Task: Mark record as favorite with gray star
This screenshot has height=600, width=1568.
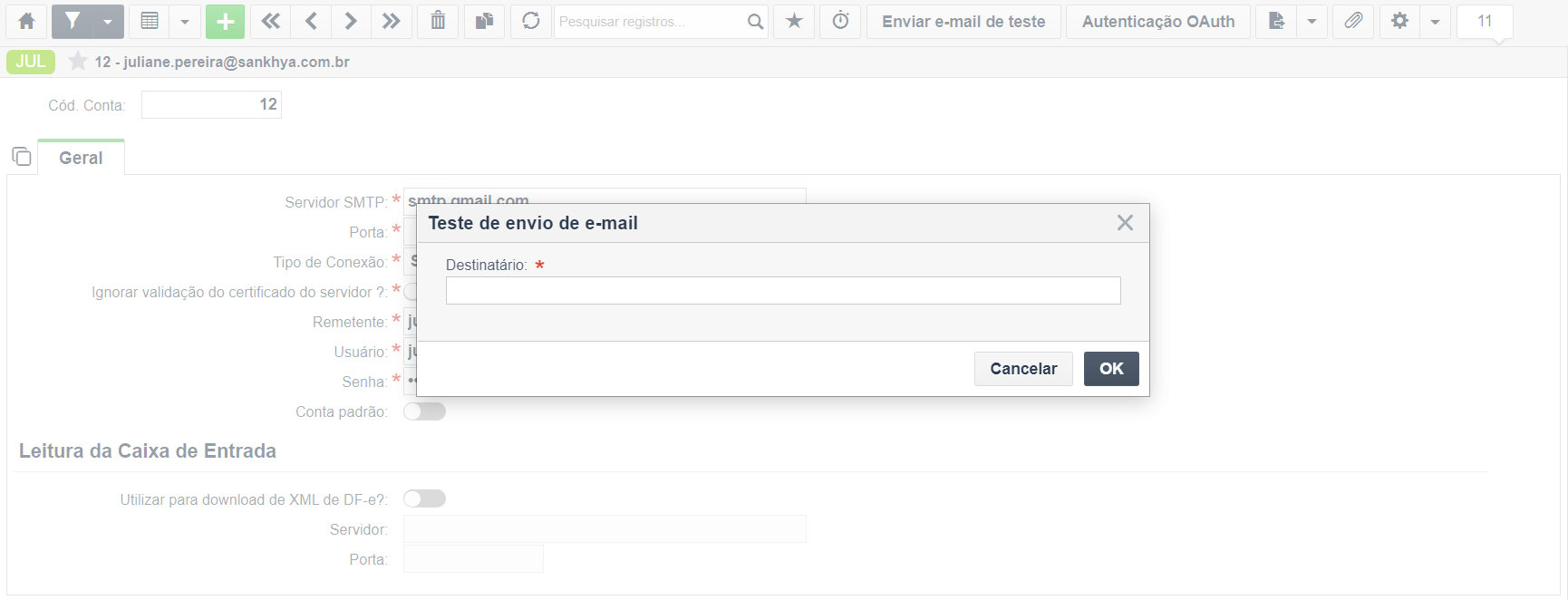Action: [78, 62]
